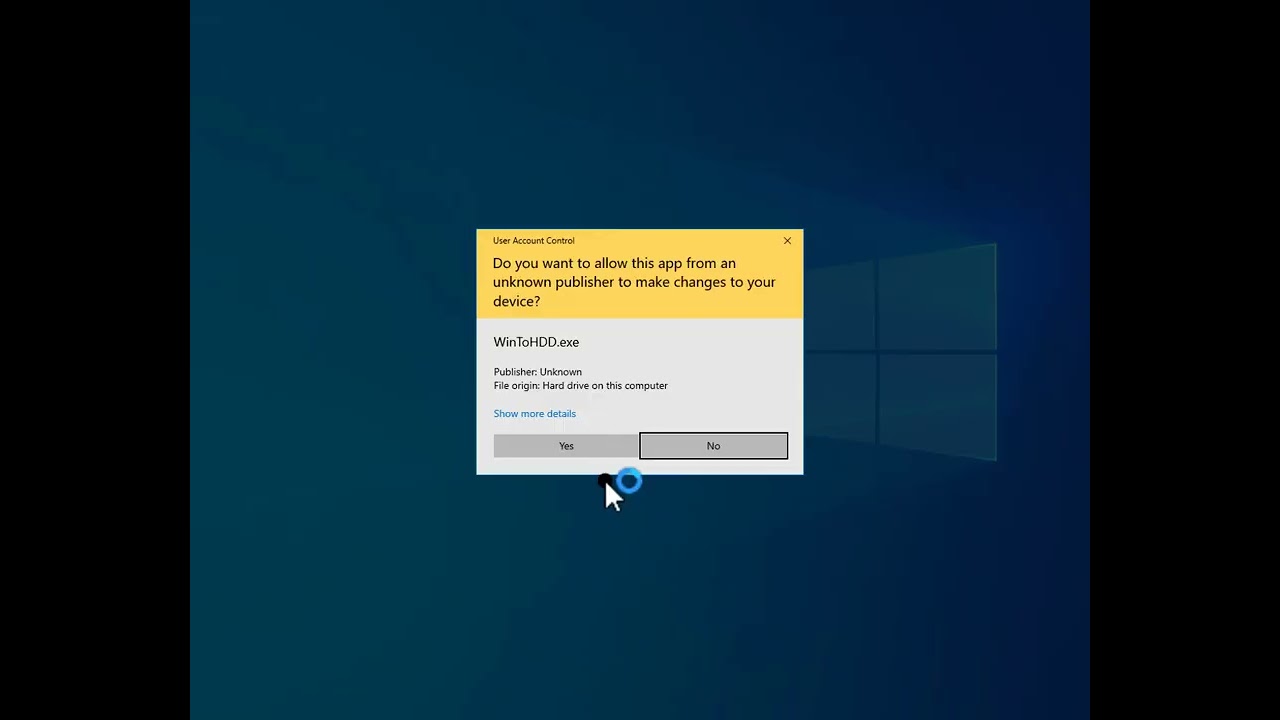Click the Publisher: Unknown line
This screenshot has width=1280, height=720.
[x=537, y=372]
